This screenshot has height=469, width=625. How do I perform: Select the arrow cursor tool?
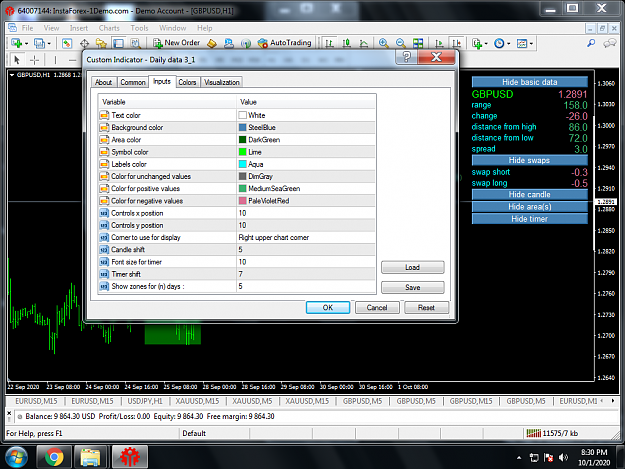coord(17,60)
